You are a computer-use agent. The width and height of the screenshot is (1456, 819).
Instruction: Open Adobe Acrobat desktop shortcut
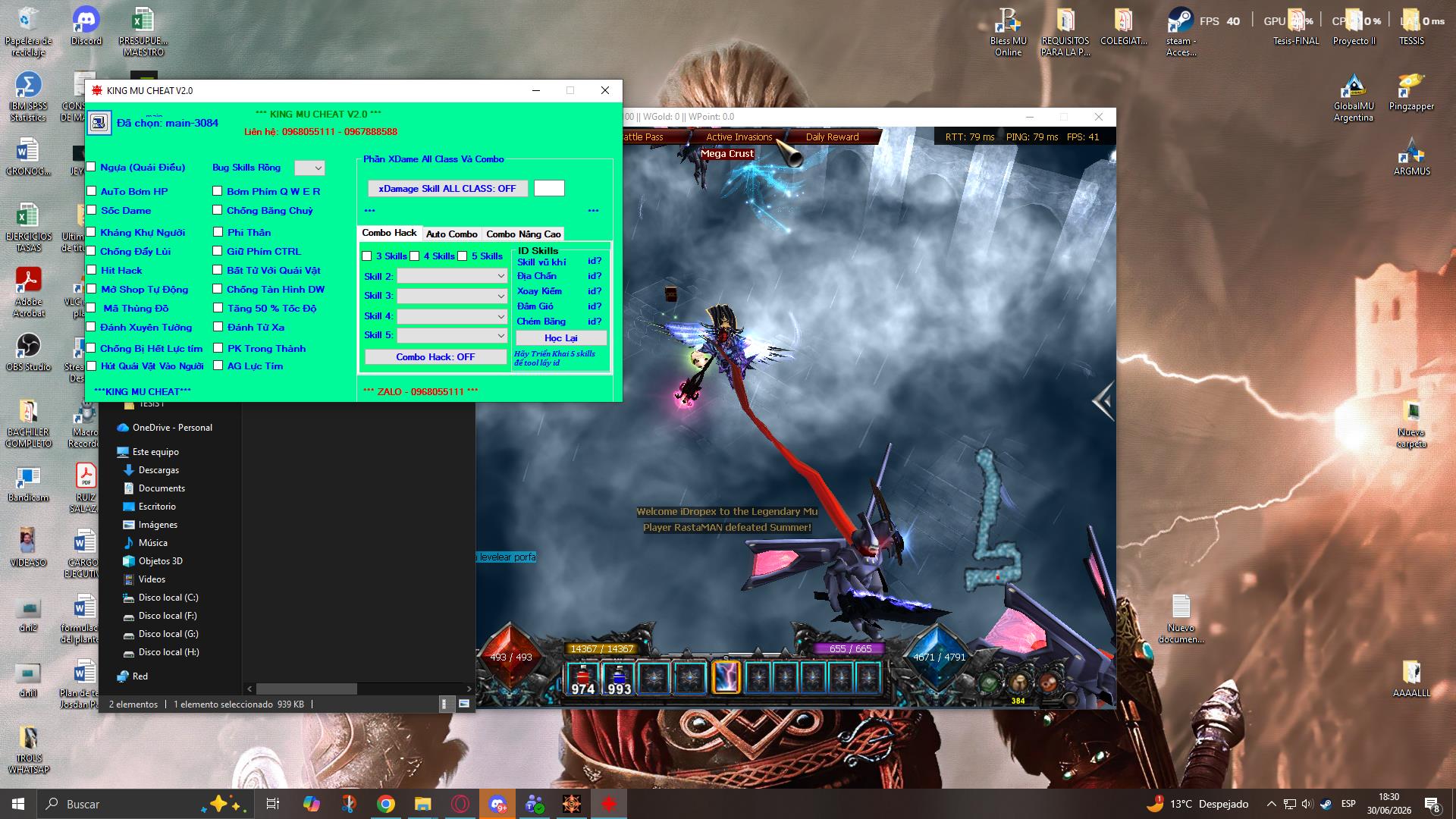coord(28,293)
